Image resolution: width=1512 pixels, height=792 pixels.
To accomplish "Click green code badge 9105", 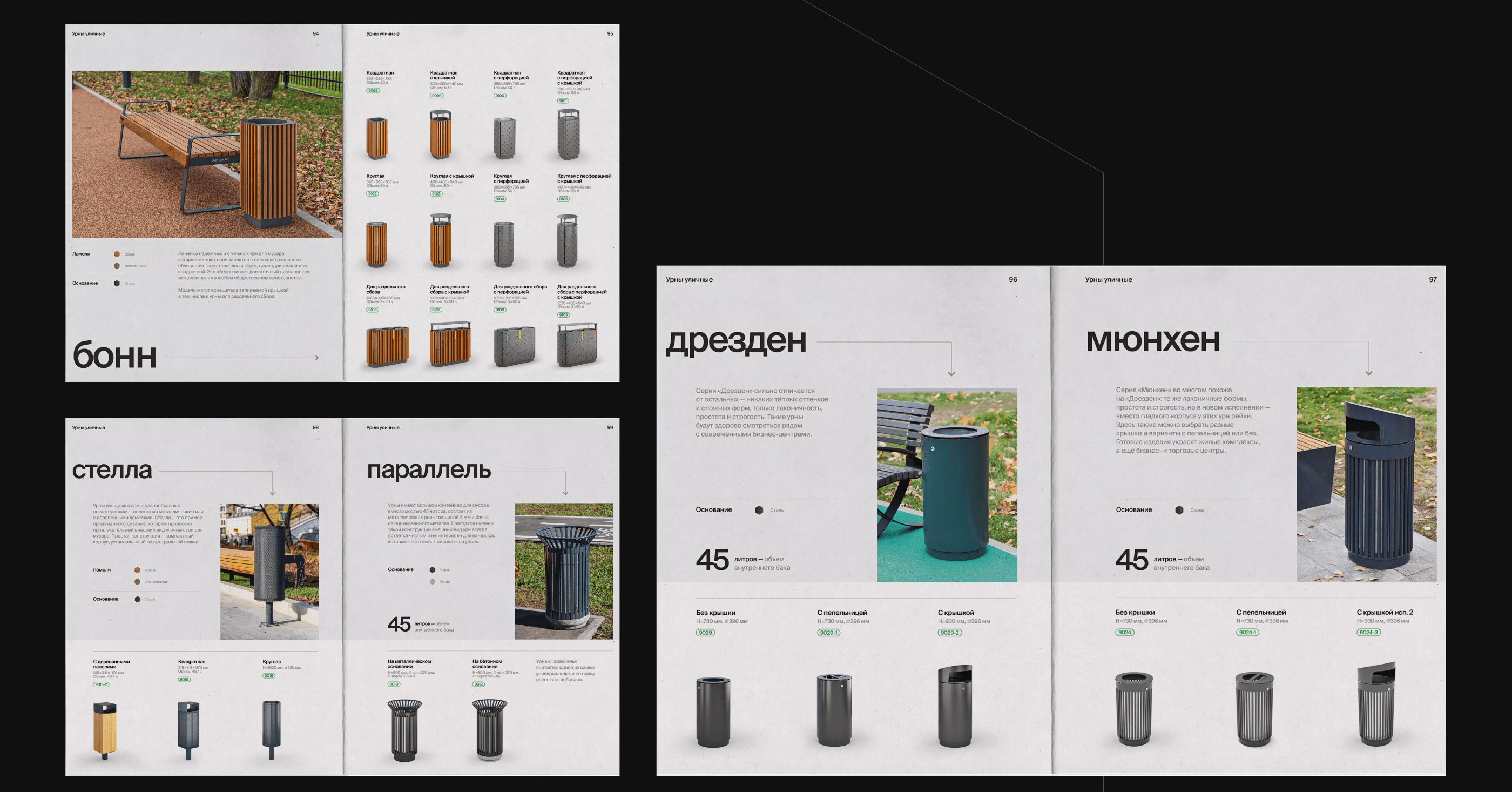I will click(563, 199).
